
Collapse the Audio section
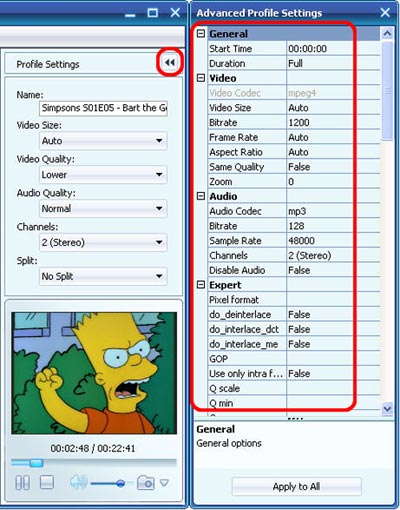tap(201, 196)
